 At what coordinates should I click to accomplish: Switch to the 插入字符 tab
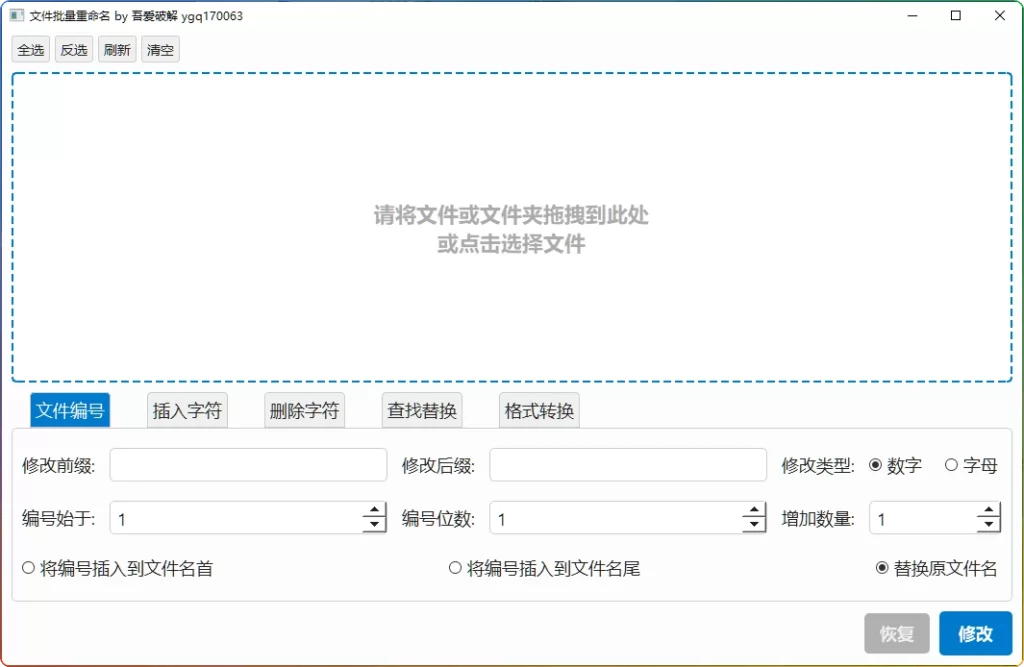186,410
